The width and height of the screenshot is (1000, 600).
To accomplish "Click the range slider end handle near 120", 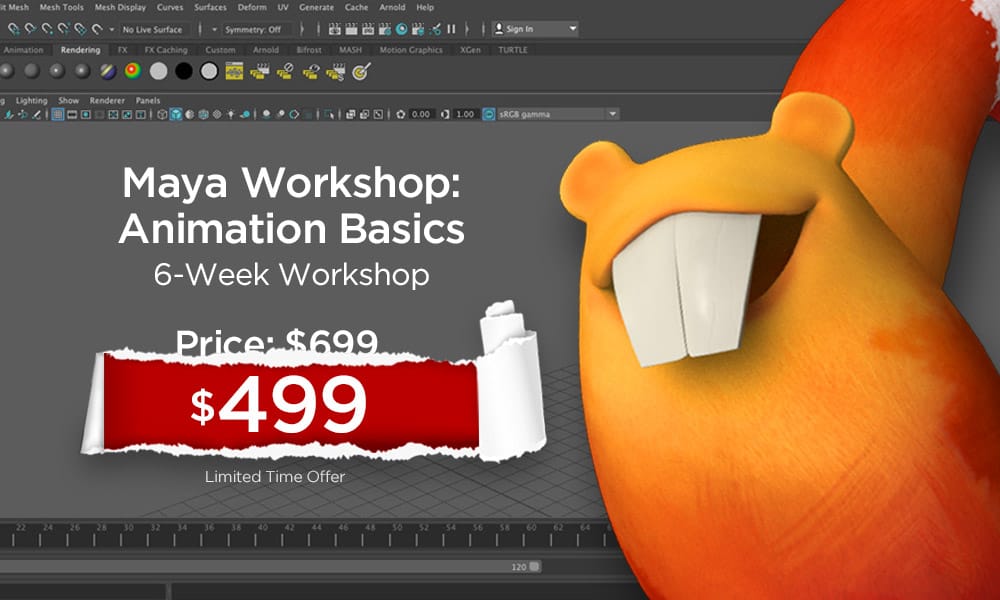I will (534, 566).
